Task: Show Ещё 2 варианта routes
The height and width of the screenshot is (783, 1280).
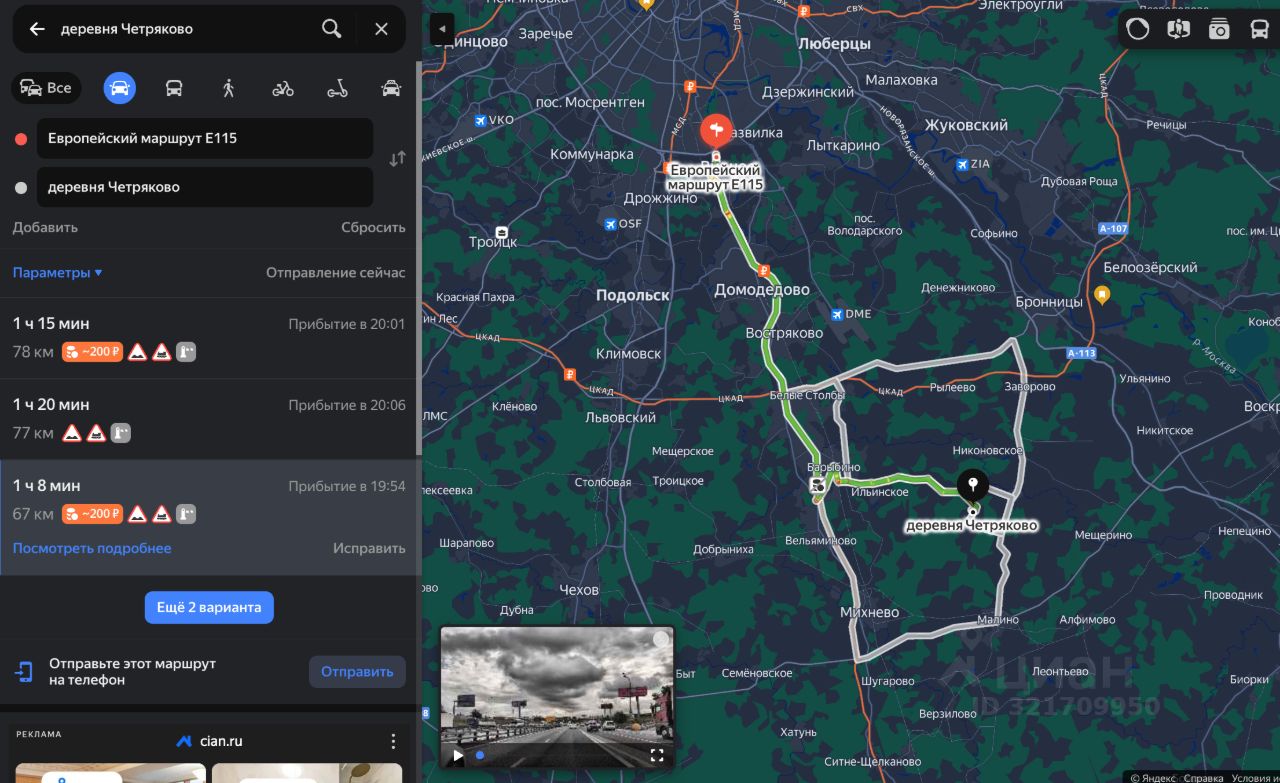Action: [x=209, y=607]
